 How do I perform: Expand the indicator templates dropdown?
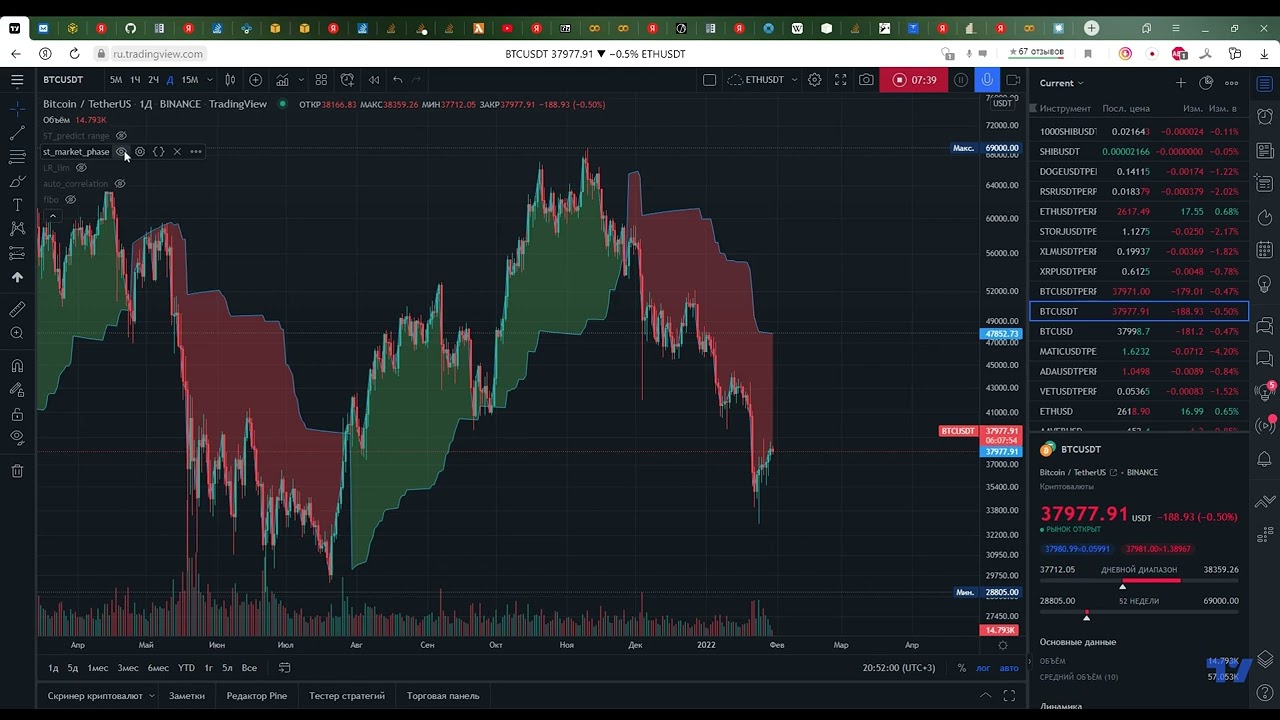point(299,80)
